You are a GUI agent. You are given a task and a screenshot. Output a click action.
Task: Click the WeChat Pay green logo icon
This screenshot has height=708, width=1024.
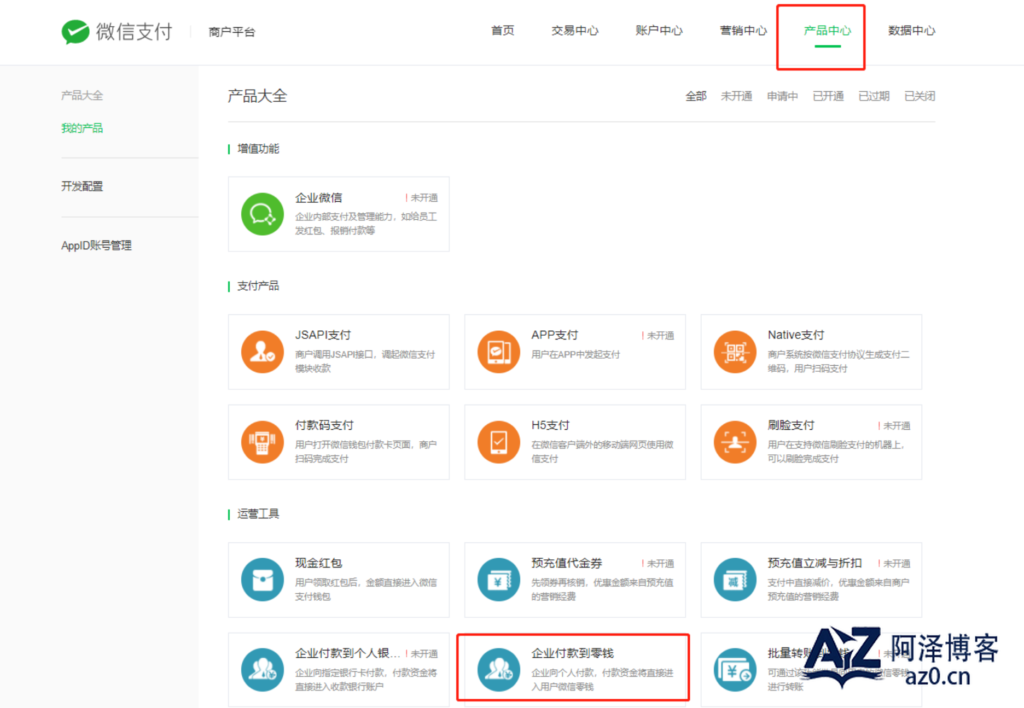coord(75,31)
